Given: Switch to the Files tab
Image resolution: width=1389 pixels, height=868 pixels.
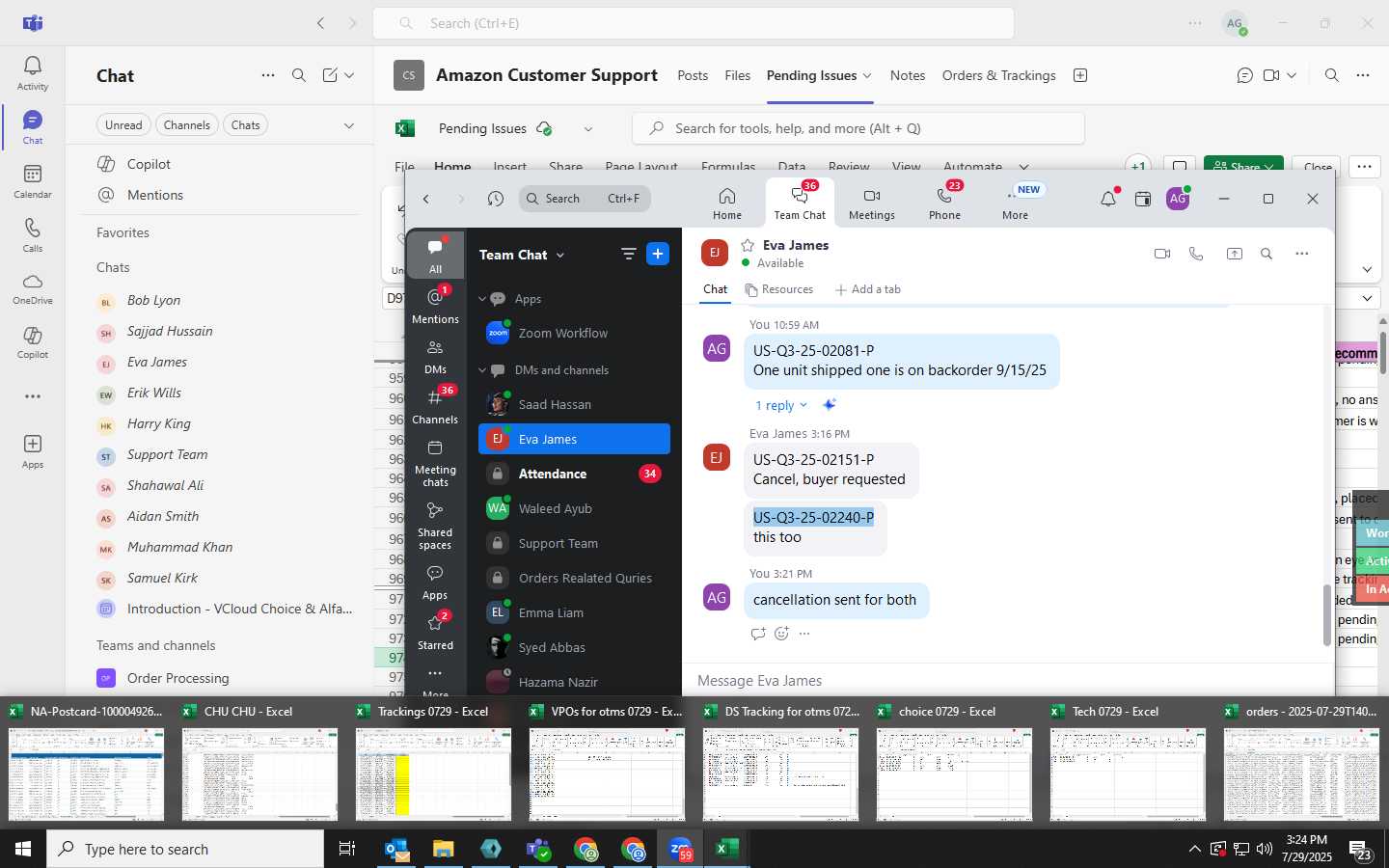Looking at the screenshot, I should pyautogui.click(x=737, y=75).
